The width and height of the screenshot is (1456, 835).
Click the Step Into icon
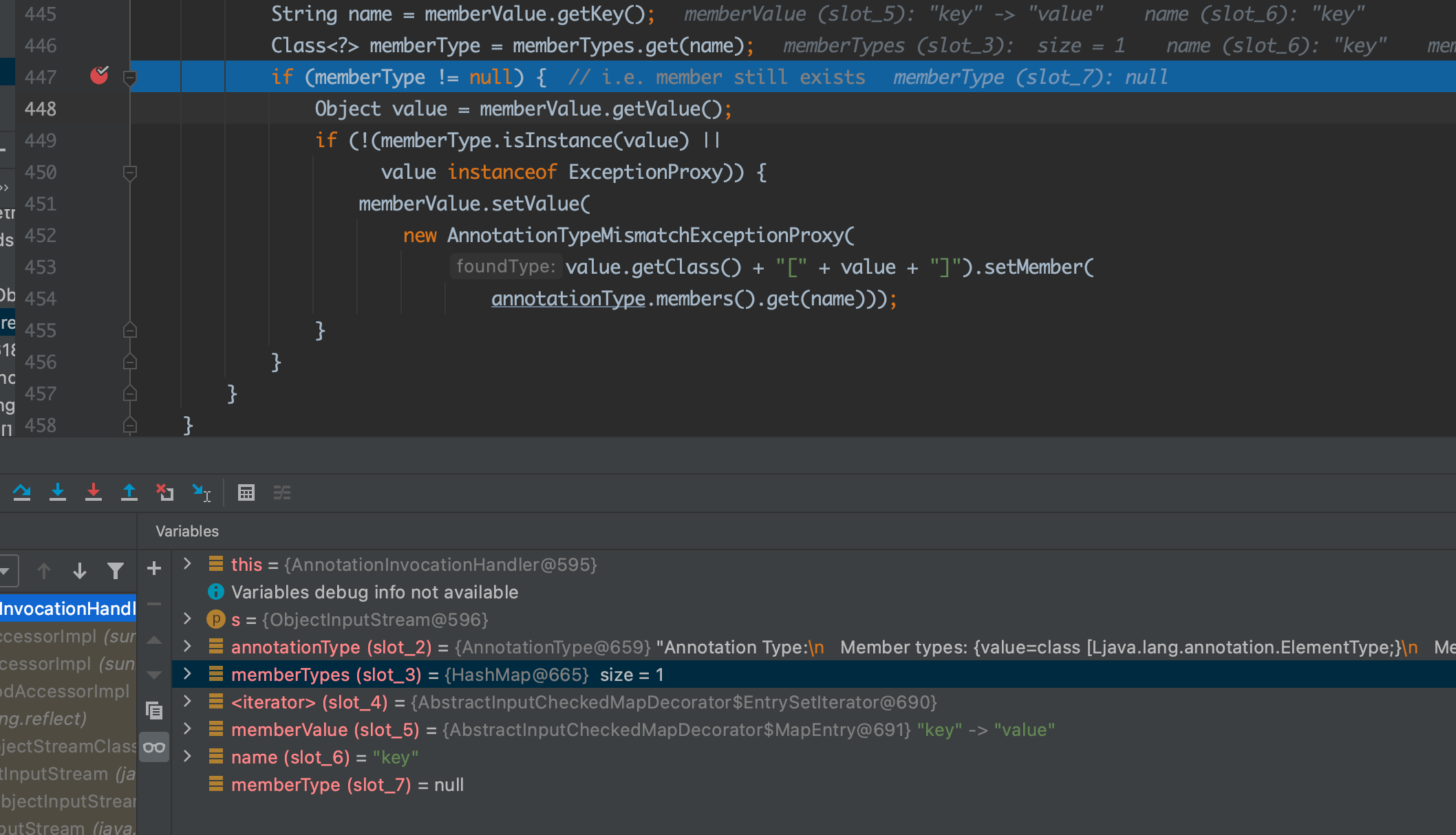click(x=58, y=492)
